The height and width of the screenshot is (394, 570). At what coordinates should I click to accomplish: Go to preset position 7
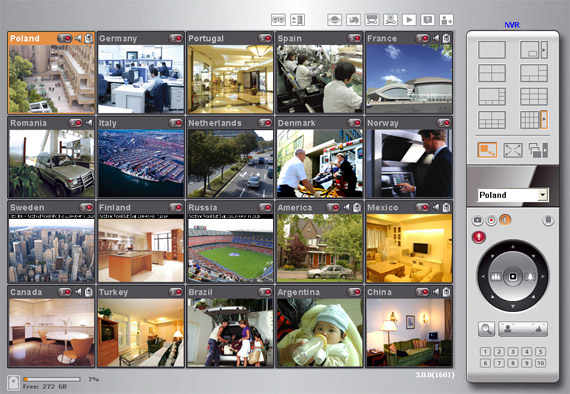[499, 363]
